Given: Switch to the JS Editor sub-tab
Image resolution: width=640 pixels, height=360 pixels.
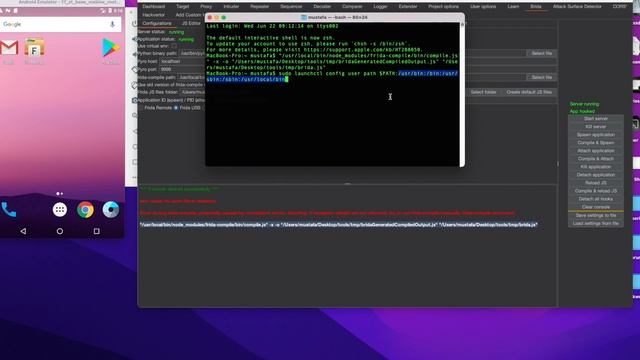Looking at the screenshot, I should 191,23.
